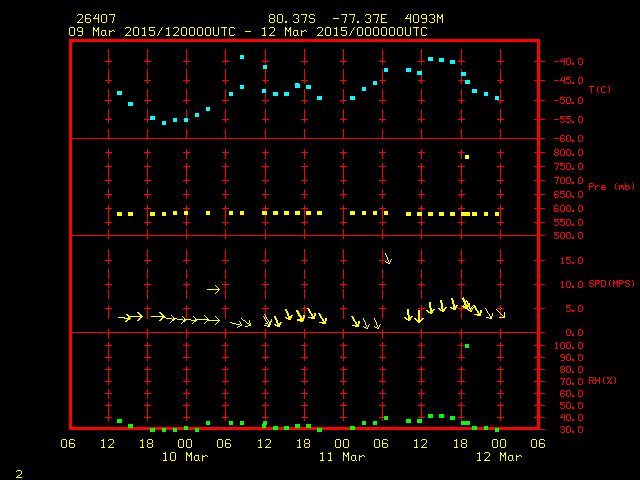Click the 750.0 pressure tick label
The image size is (640, 480).
[568, 167]
